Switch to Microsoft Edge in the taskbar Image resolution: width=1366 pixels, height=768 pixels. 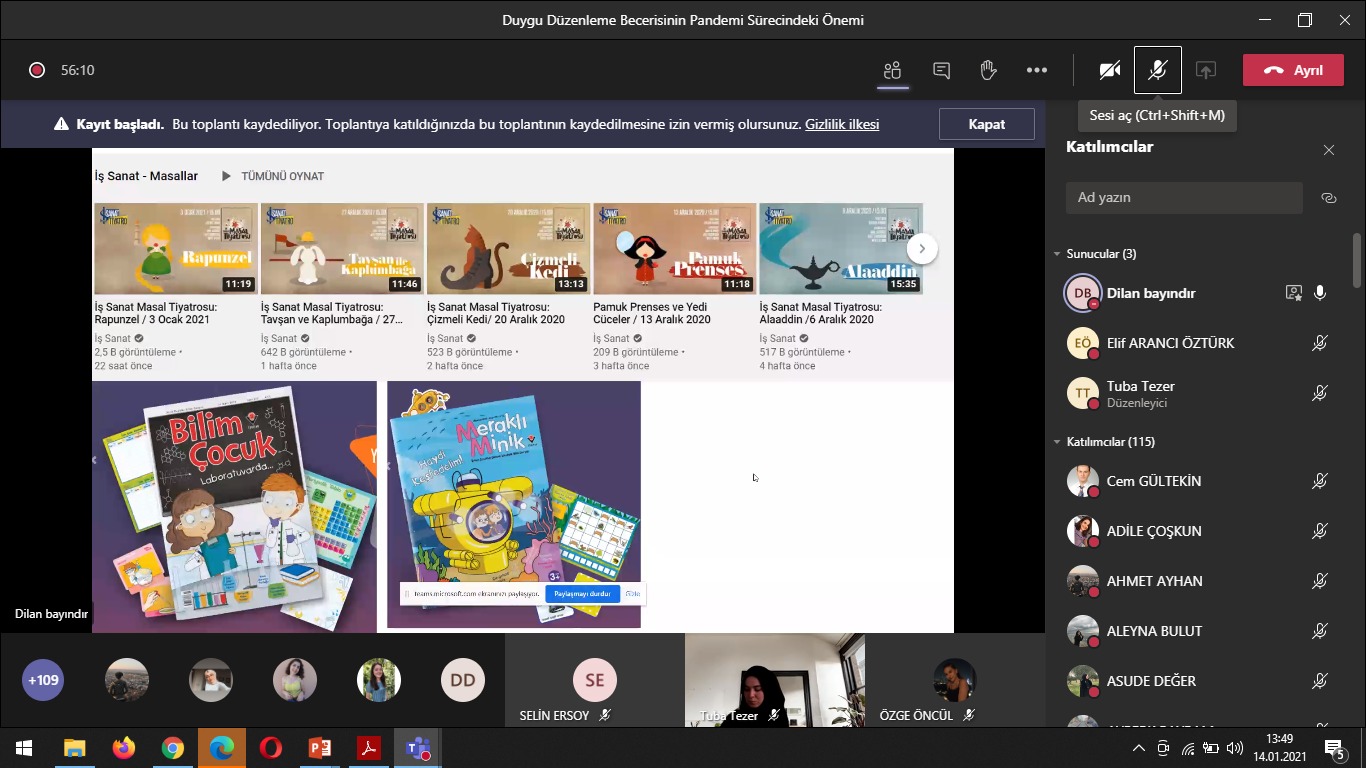click(x=221, y=748)
